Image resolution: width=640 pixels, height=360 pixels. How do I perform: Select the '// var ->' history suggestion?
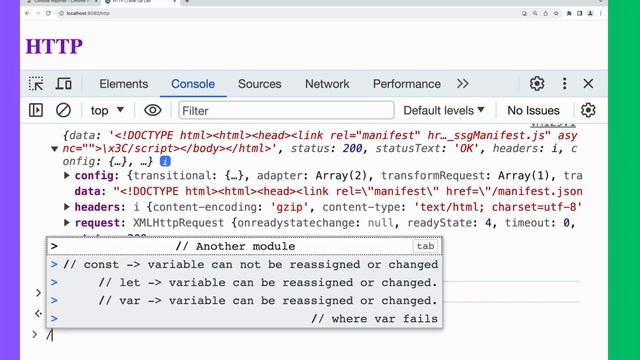[244, 300]
